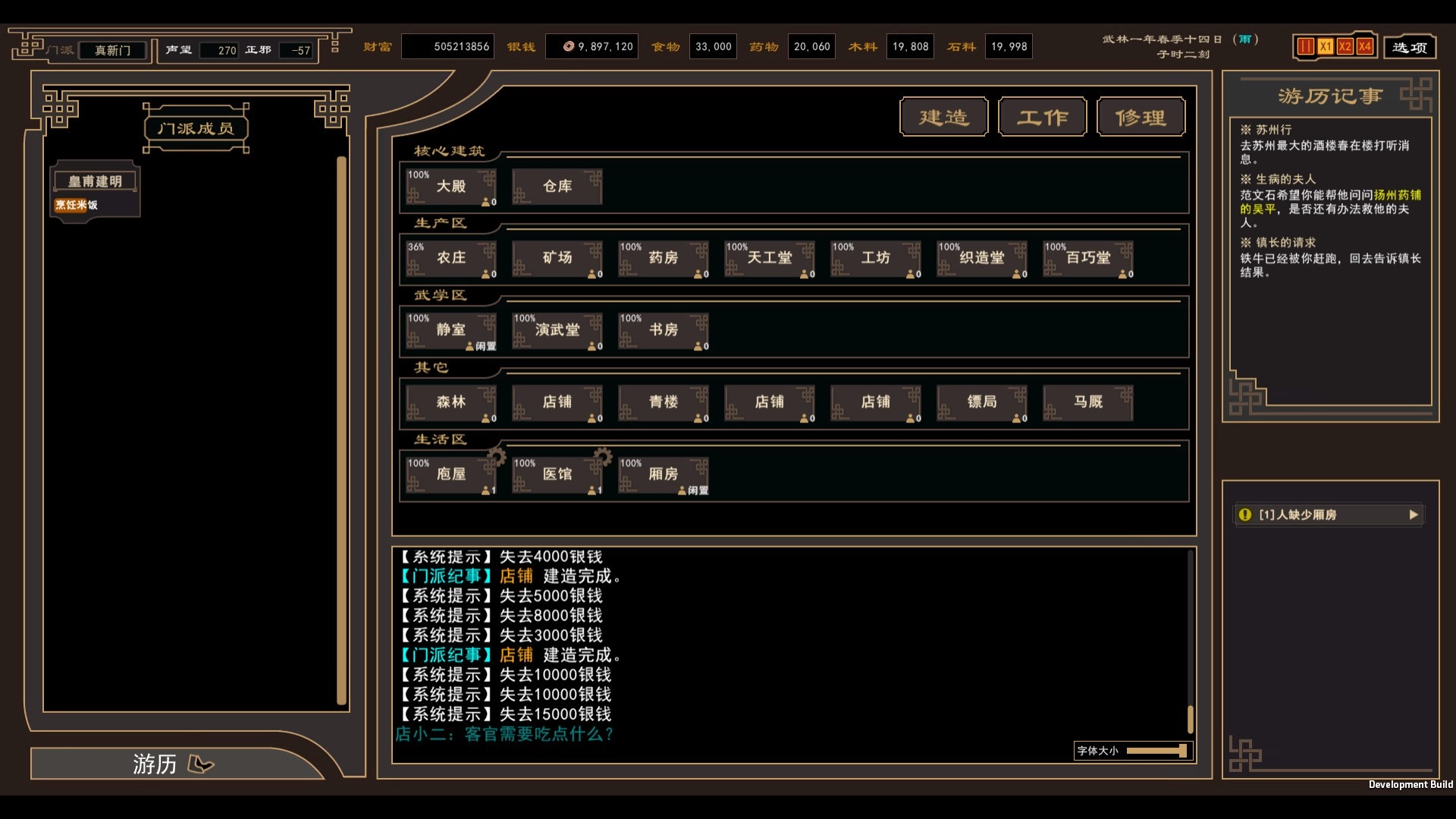Select the 仓库 warehouse building
The height and width of the screenshot is (819, 1456).
557,187
